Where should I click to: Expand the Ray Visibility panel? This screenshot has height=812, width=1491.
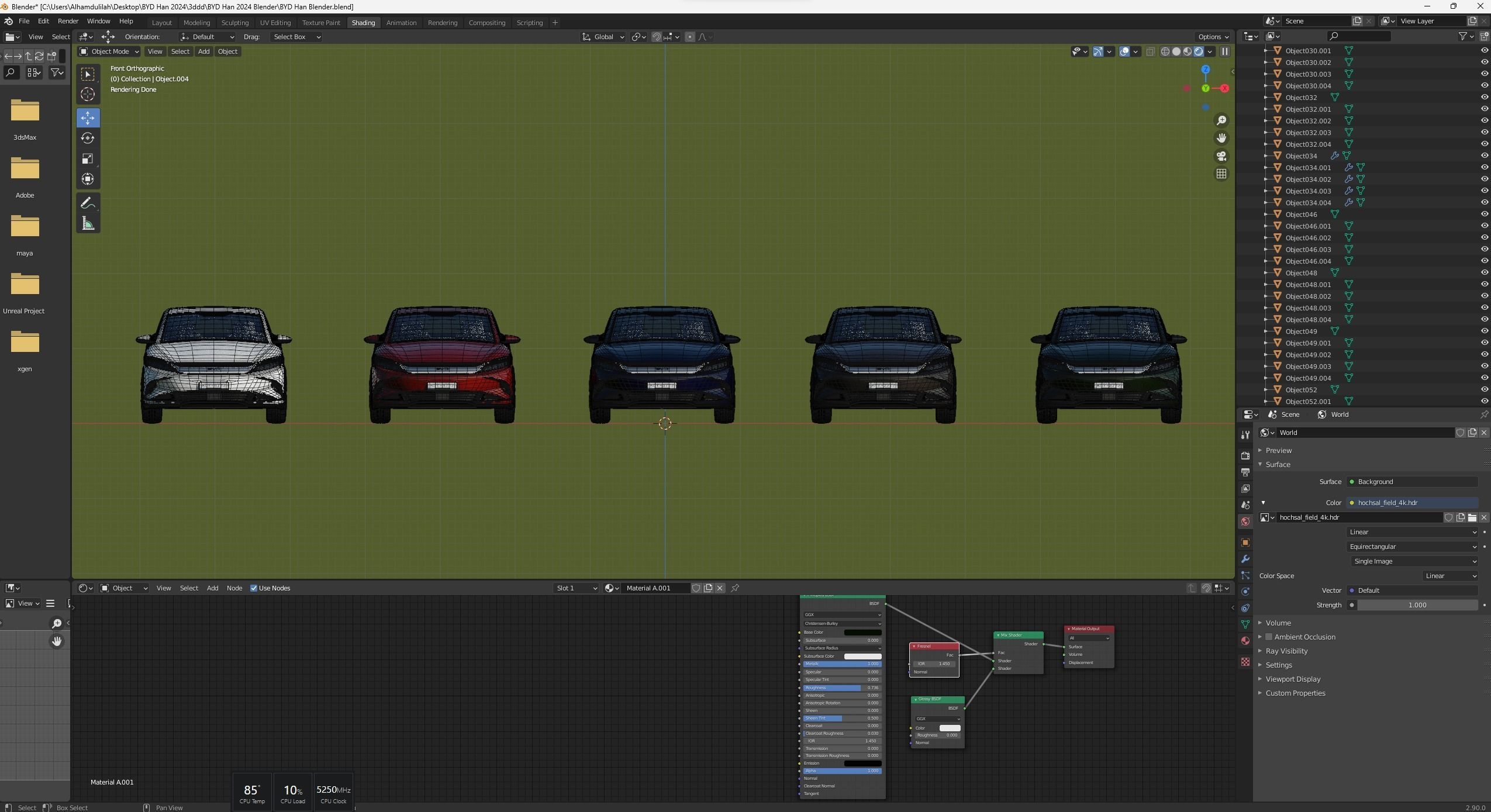[x=1286, y=651]
